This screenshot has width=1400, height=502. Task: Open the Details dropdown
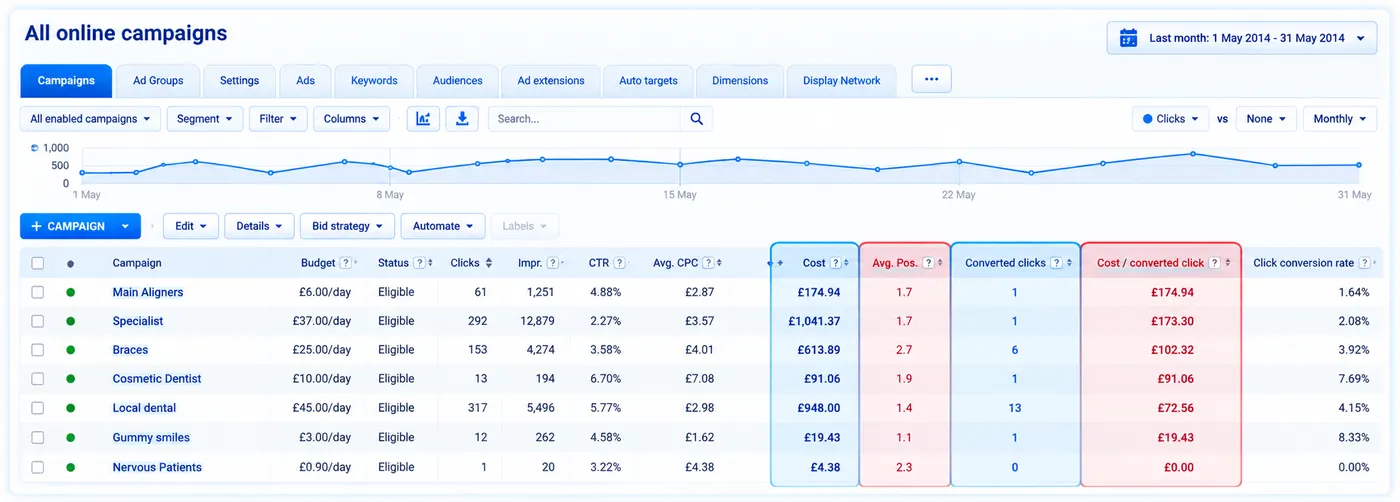(x=259, y=226)
